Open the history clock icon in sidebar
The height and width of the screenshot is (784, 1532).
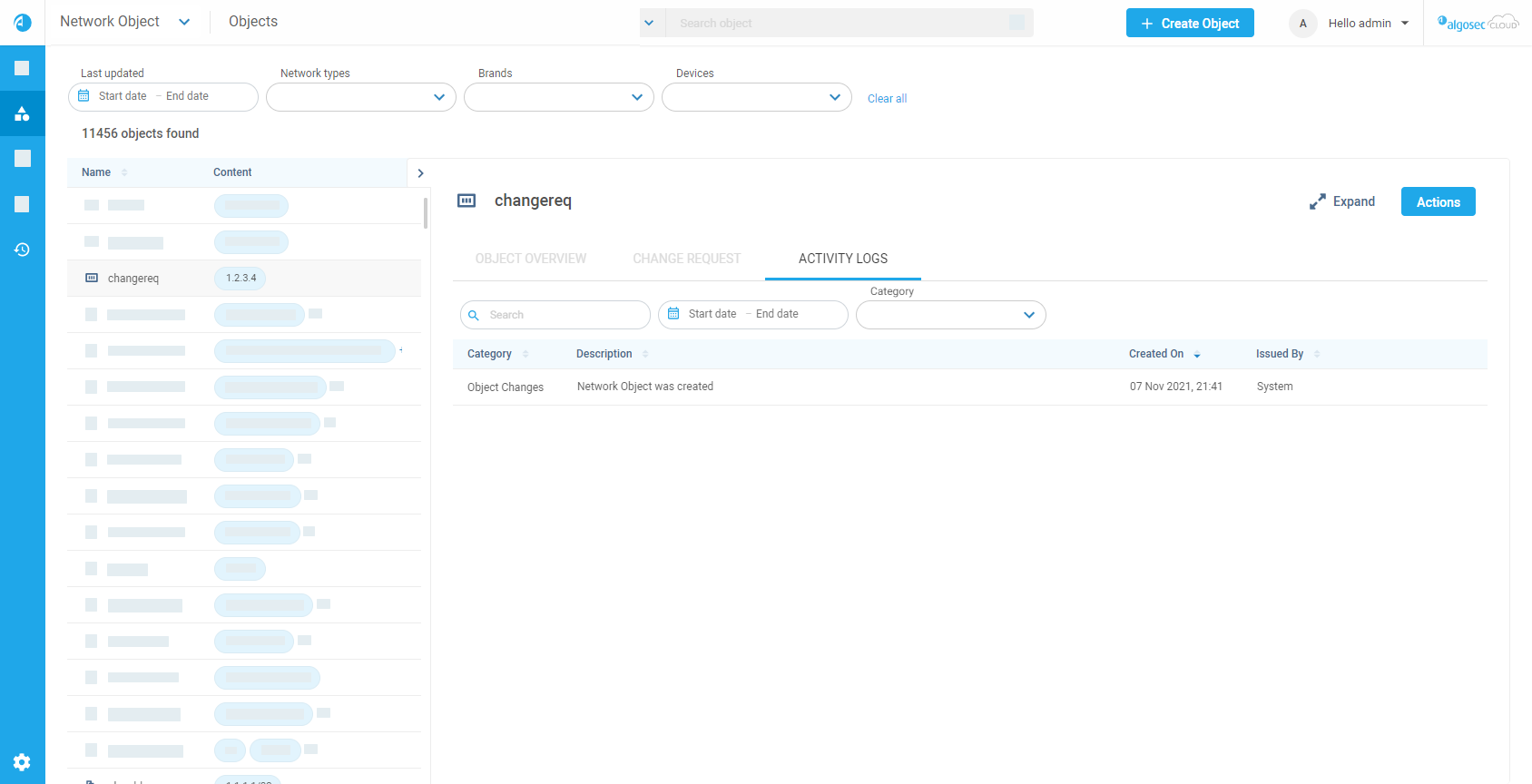tap(22, 250)
